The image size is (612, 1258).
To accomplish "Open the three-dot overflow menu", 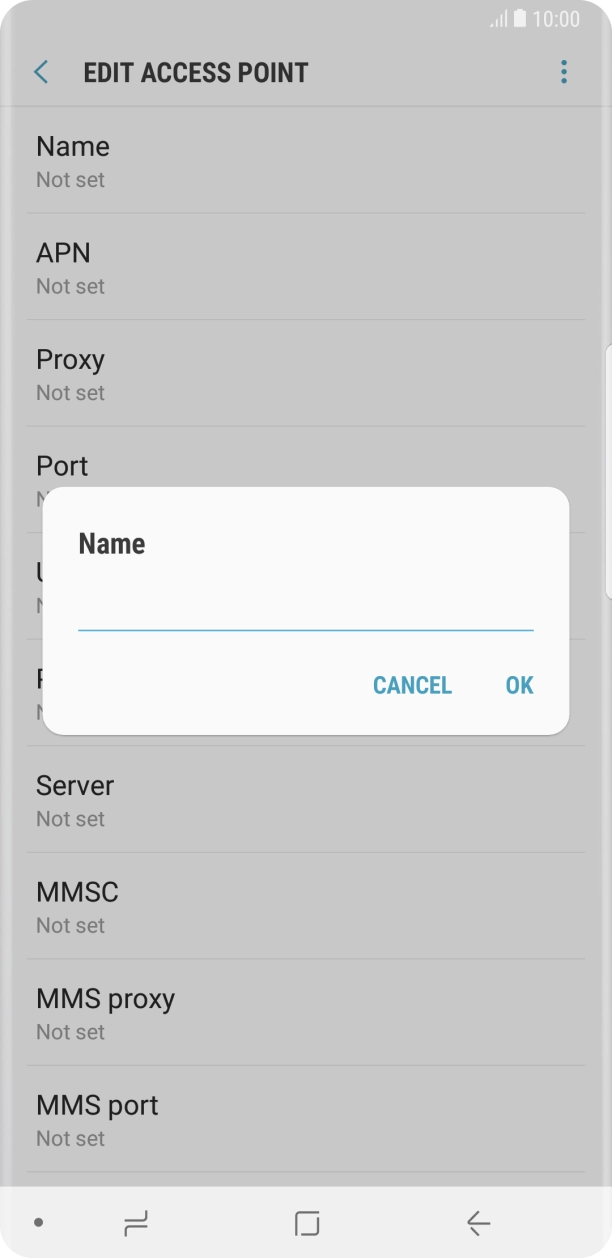I will [564, 72].
